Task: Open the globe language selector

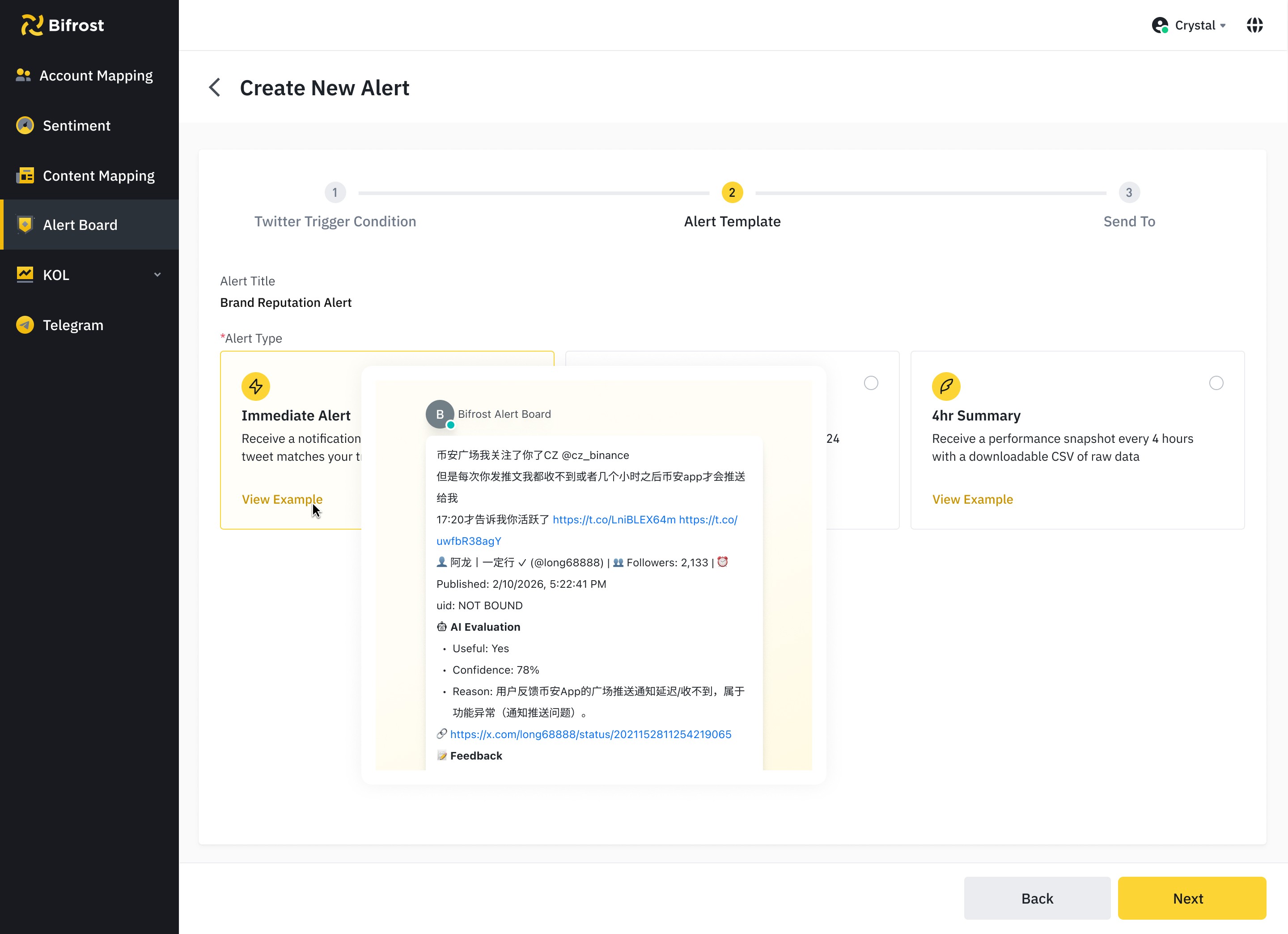Action: [1254, 25]
